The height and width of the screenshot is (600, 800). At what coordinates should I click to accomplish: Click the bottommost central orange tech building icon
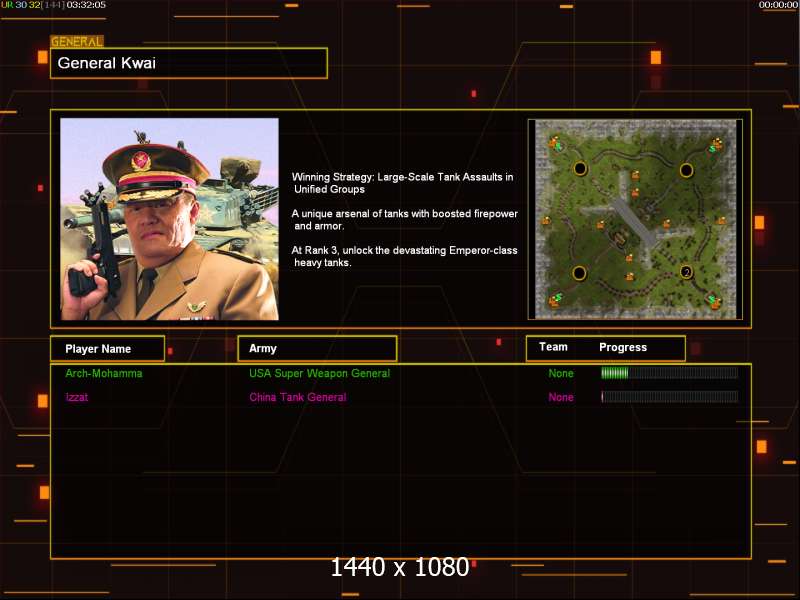pyautogui.click(x=630, y=276)
